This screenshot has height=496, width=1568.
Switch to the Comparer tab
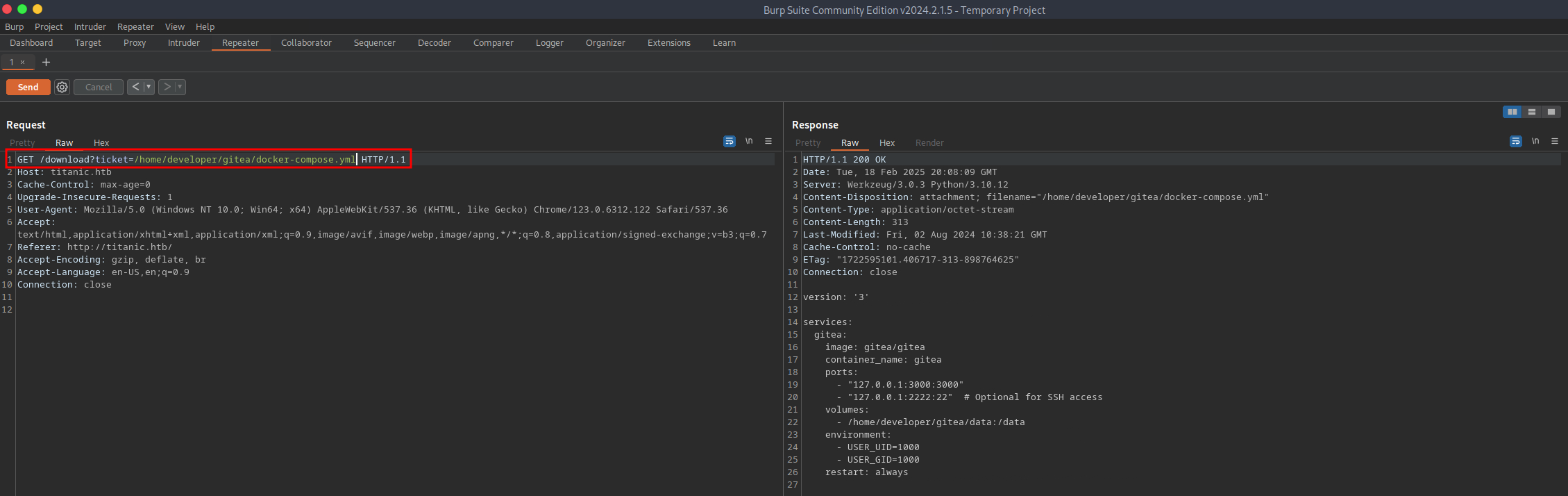pos(494,42)
